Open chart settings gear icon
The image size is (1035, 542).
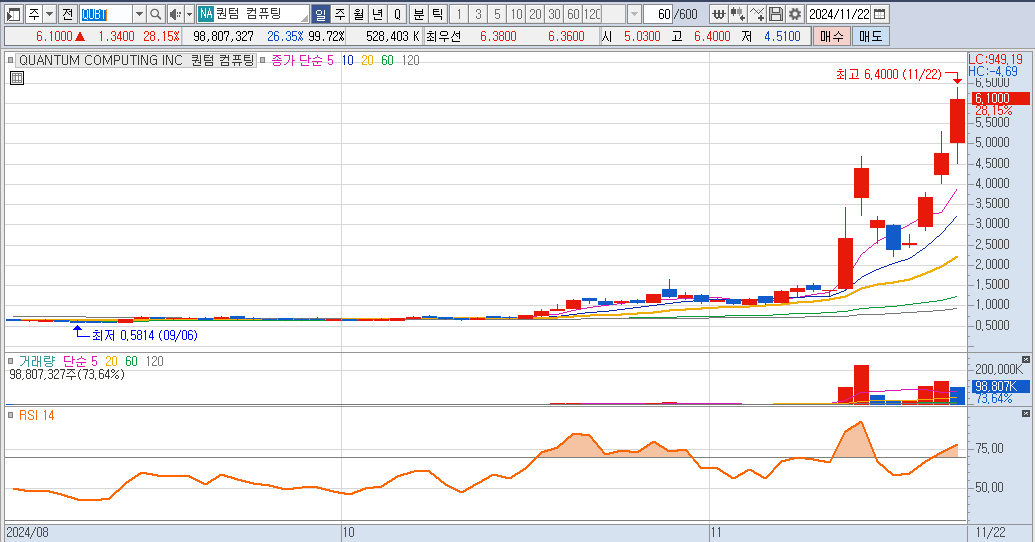point(795,14)
